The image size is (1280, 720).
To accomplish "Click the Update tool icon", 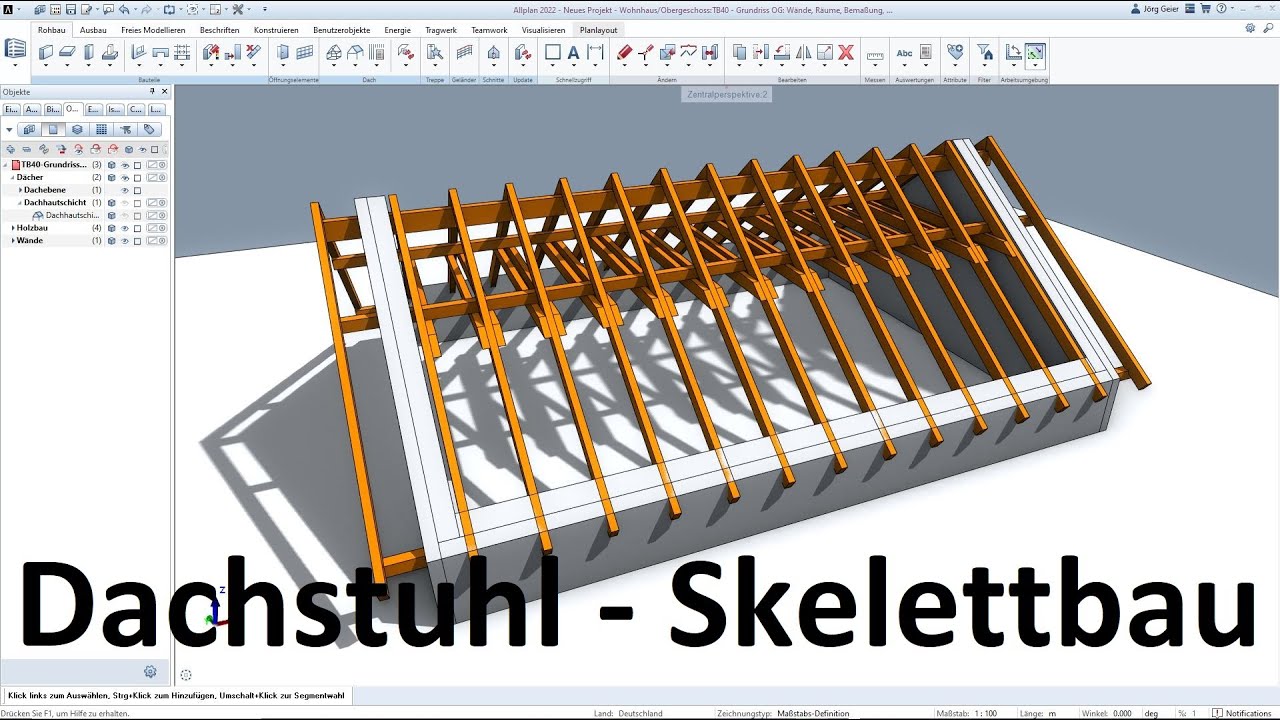I will point(522,51).
